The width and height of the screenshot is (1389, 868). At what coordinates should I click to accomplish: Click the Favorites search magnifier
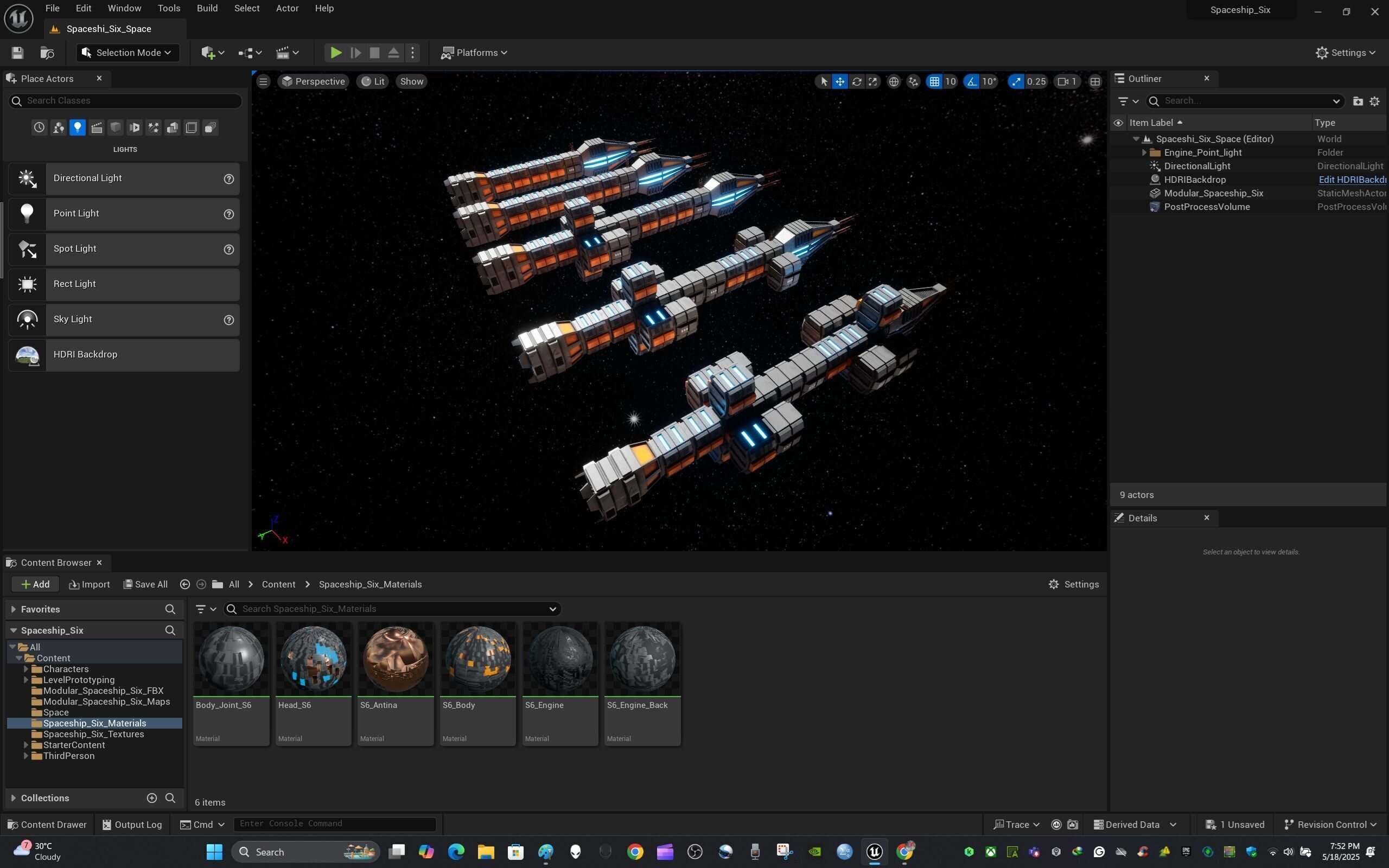point(170,609)
